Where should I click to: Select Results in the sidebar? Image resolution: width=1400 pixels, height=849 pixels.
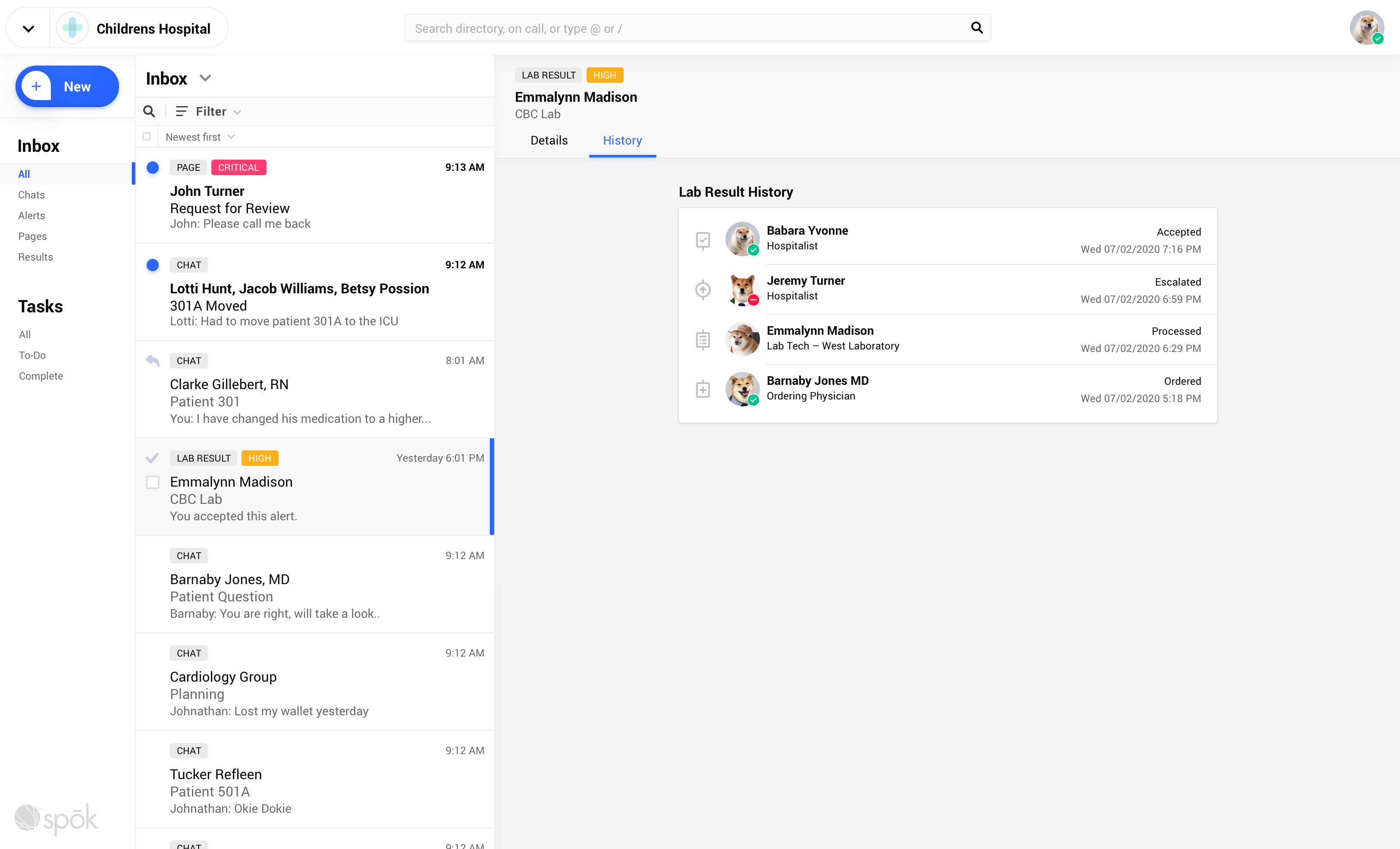[x=35, y=257]
